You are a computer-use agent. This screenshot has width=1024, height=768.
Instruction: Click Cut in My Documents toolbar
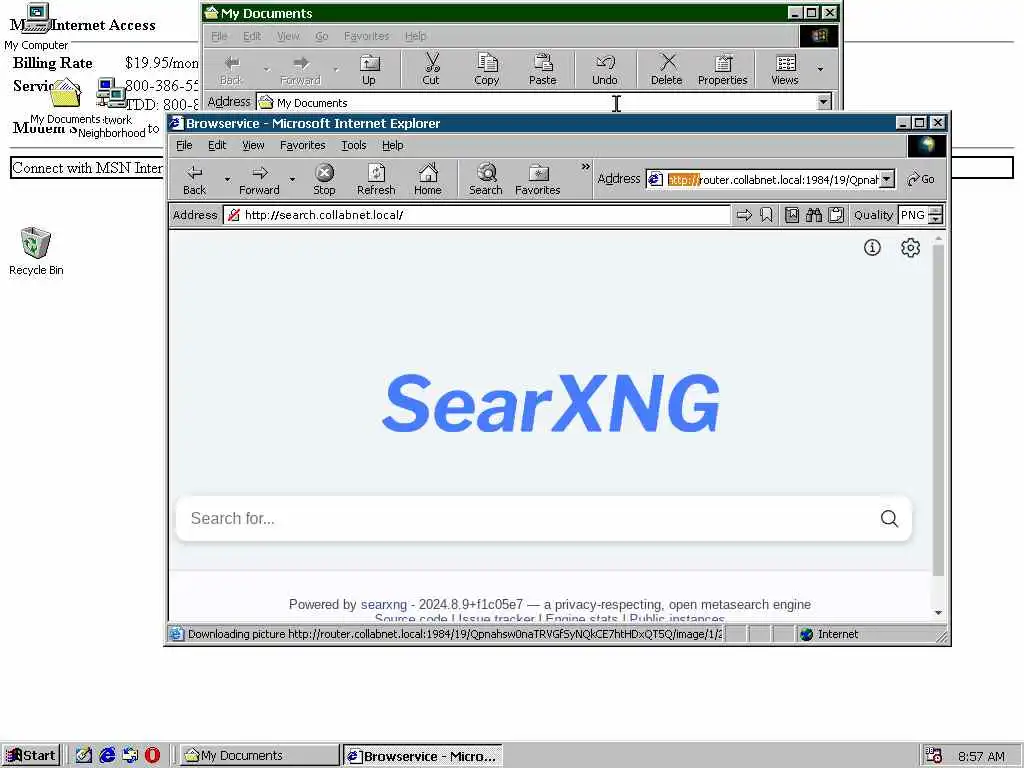click(431, 69)
